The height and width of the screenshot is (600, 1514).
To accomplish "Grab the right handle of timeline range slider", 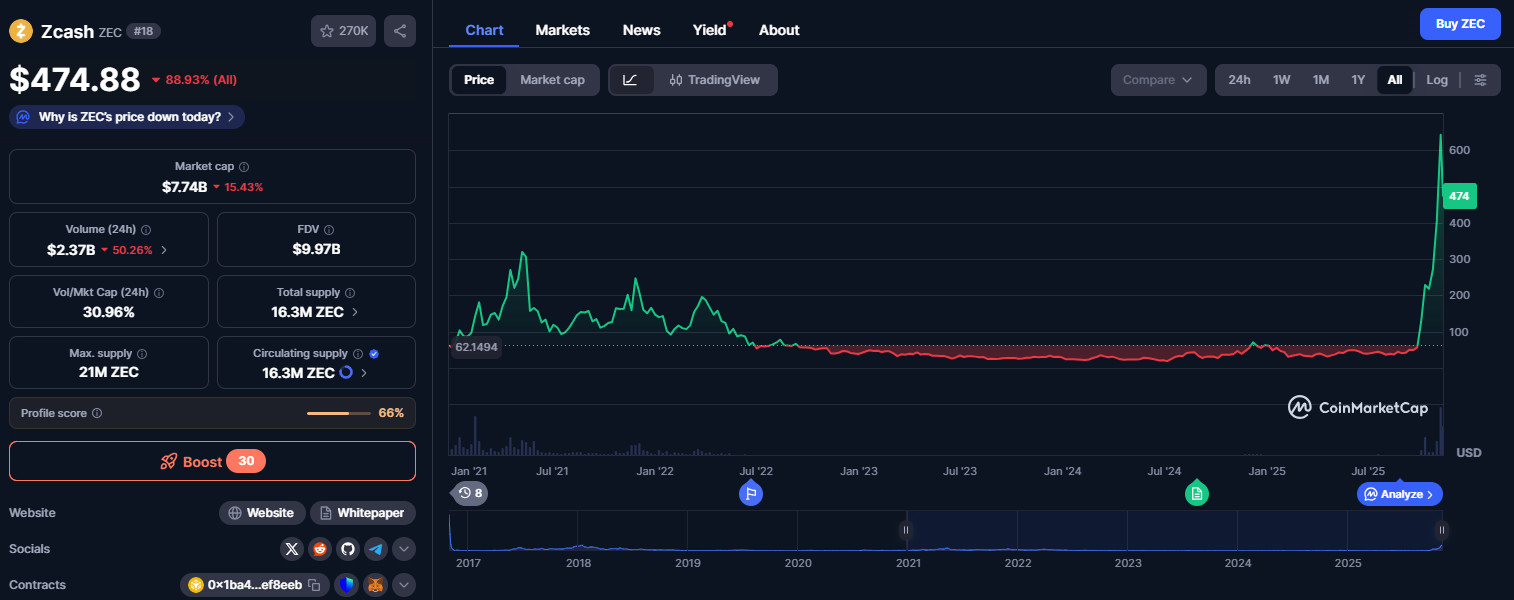I will 1441,530.
